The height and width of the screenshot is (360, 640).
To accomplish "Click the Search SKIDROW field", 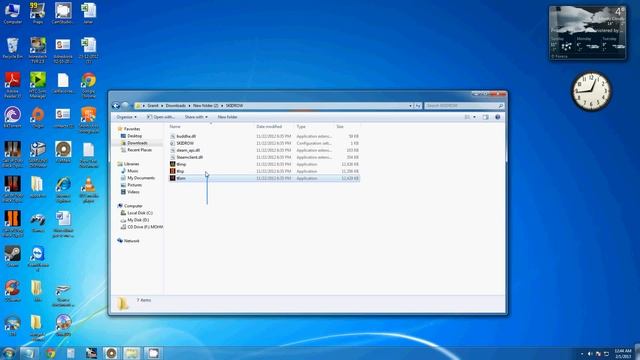I will [x=463, y=106].
